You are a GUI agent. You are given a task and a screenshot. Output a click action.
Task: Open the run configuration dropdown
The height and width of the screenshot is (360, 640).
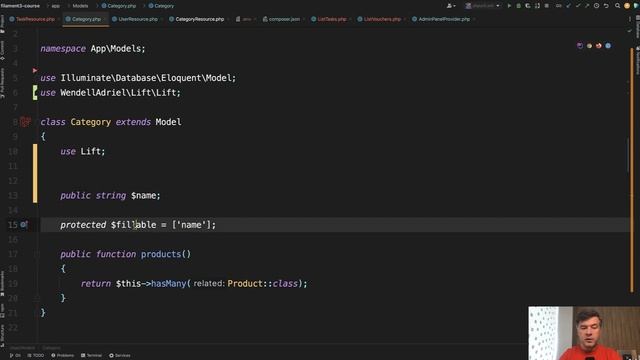(x=482, y=6)
